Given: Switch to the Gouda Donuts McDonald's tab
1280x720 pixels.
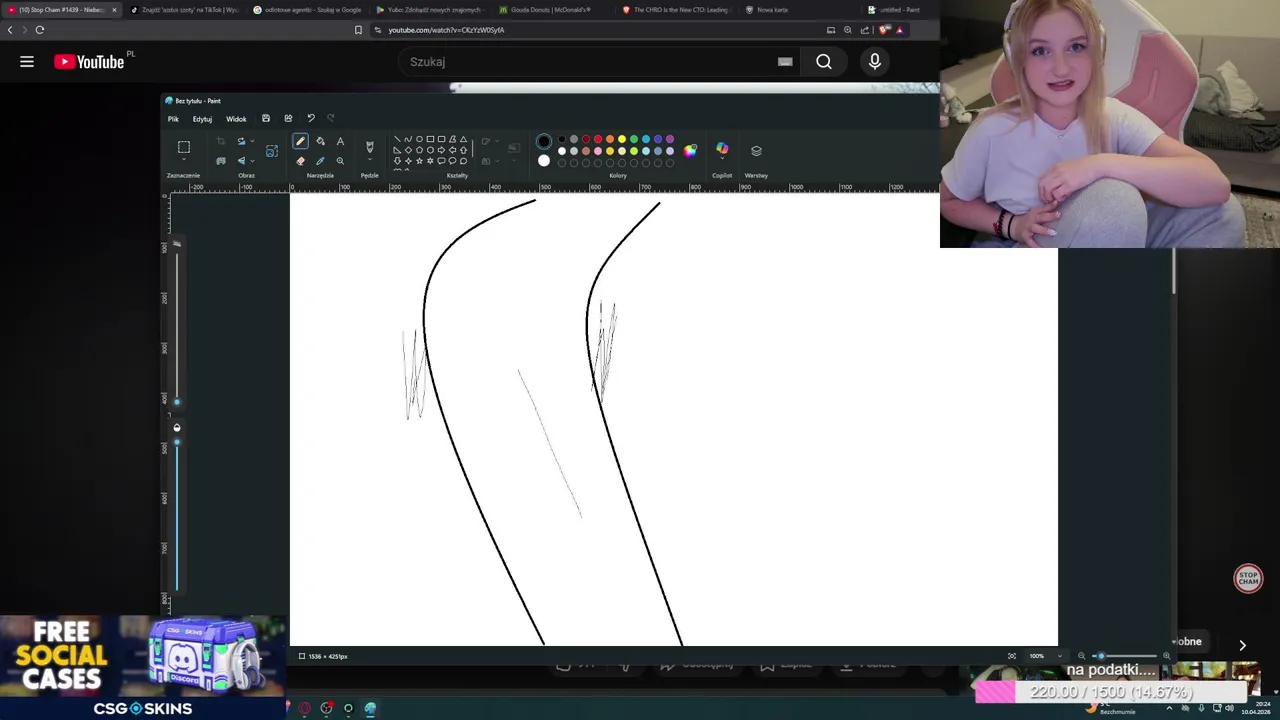Looking at the screenshot, I should pyautogui.click(x=551, y=10).
